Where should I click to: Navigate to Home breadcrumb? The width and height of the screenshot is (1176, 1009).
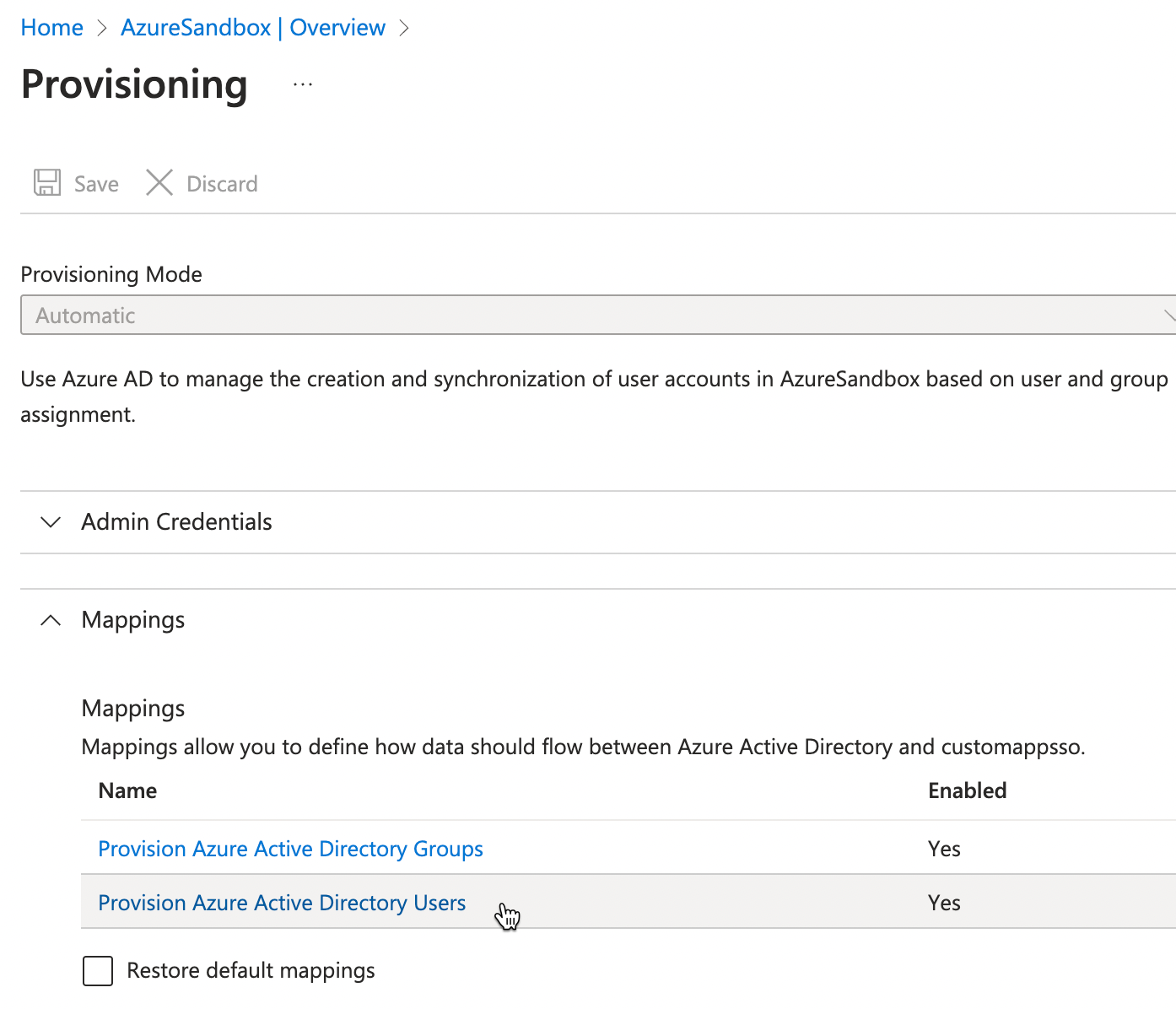click(51, 27)
